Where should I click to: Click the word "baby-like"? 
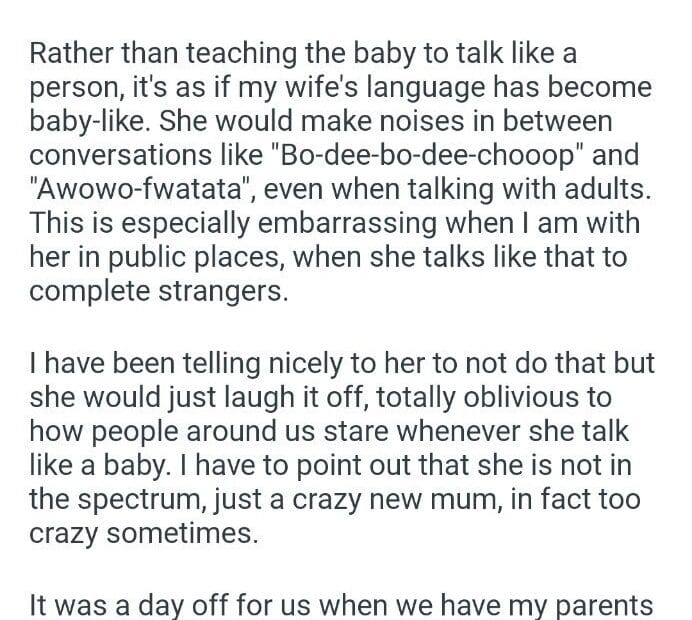86,122
